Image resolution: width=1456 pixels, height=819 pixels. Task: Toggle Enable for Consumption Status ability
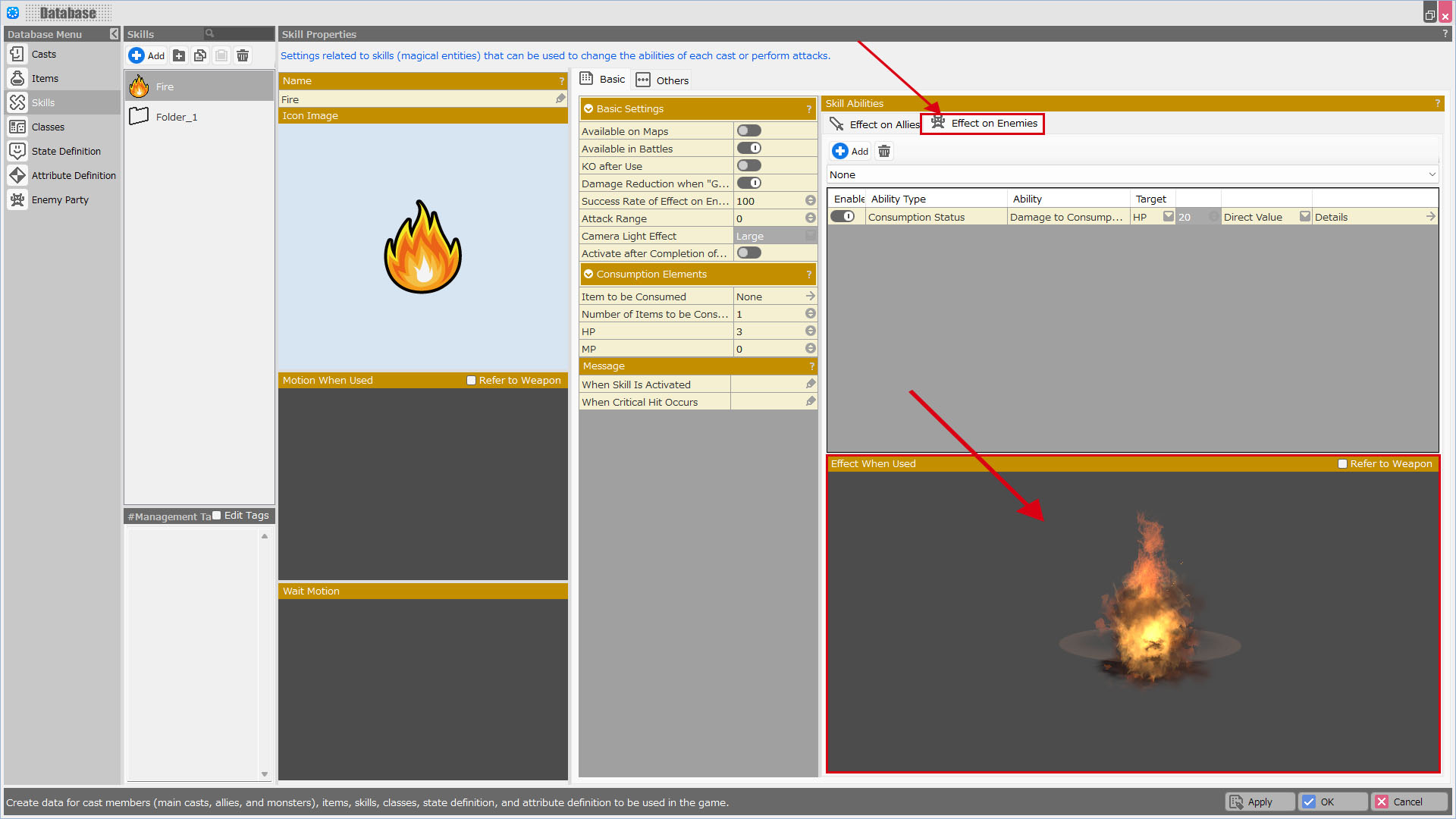click(843, 216)
